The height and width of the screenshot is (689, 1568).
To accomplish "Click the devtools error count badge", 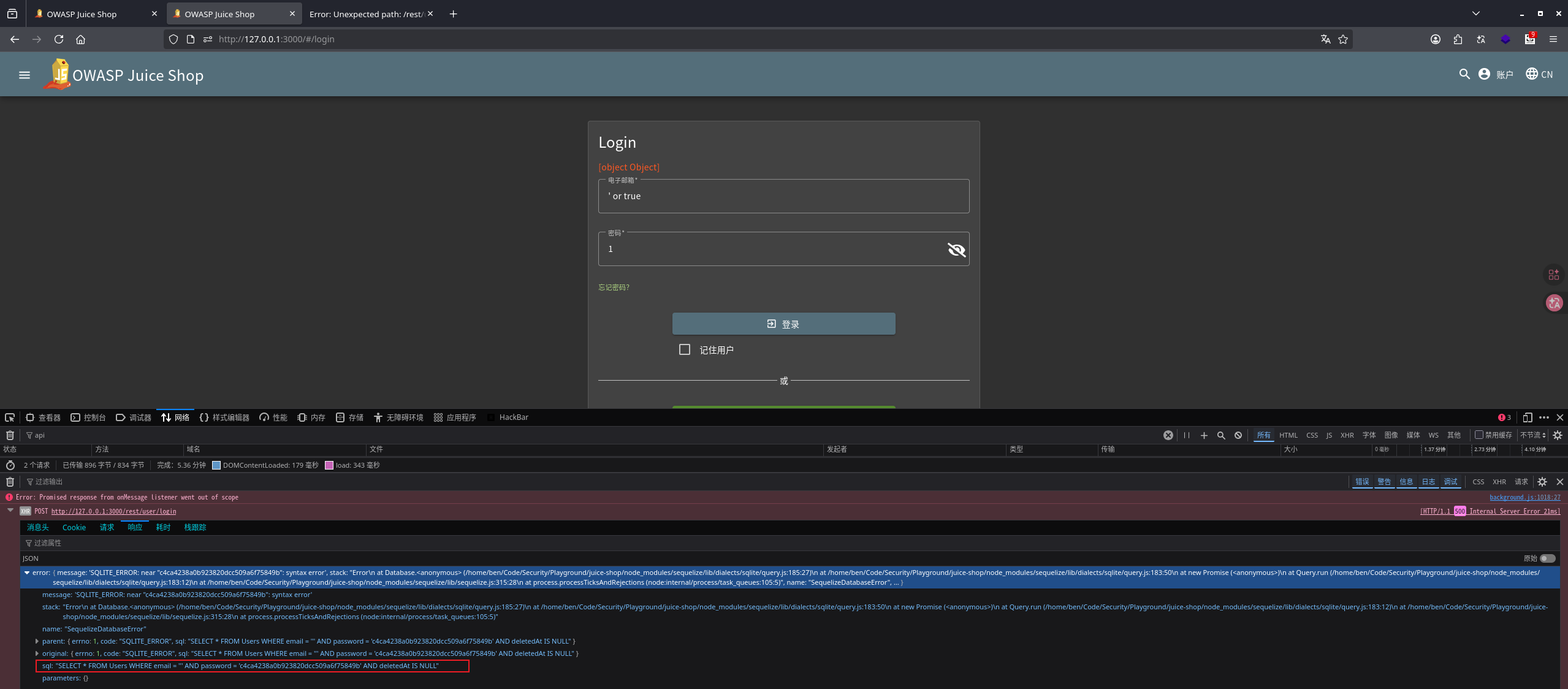I will pyautogui.click(x=1505, y=417).
